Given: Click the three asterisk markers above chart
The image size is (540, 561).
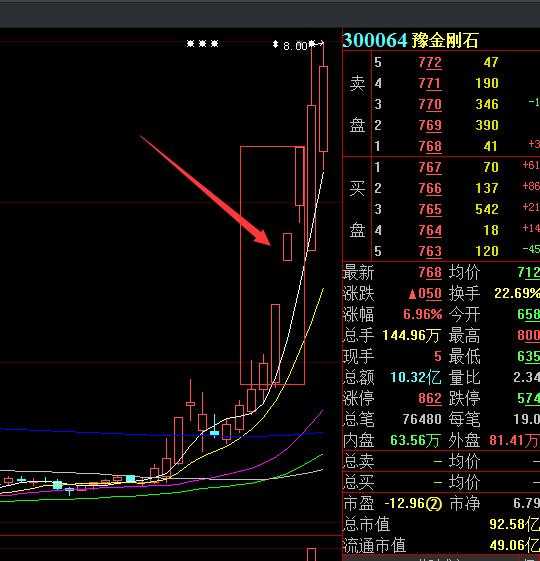Looking at the screenshot, I should click(x=203, y=44).
